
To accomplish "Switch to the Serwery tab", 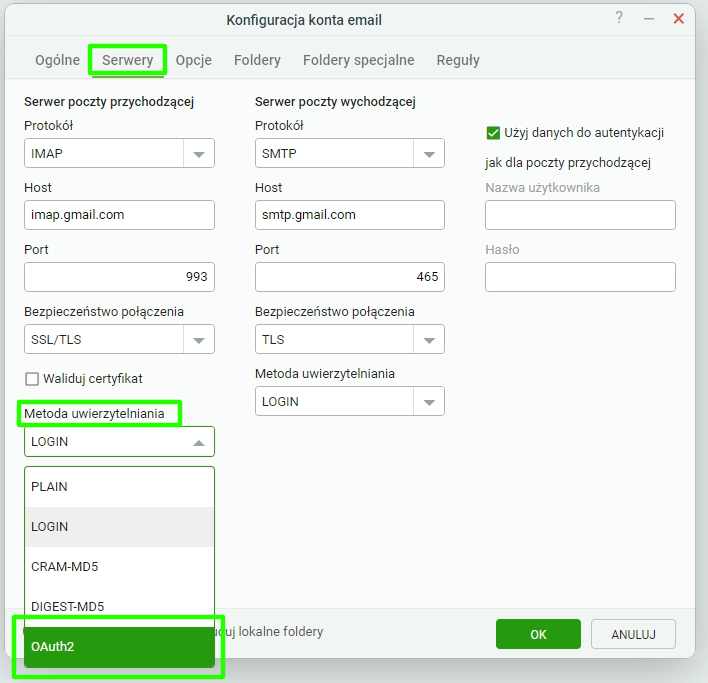I will coord(127,60).
